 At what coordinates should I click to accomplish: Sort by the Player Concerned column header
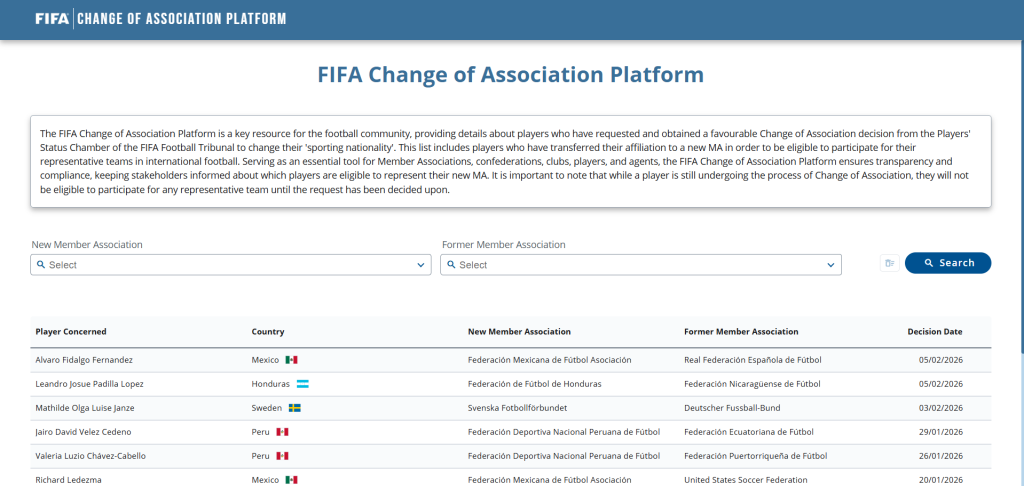pyautogui.click(x=71, y=332)
